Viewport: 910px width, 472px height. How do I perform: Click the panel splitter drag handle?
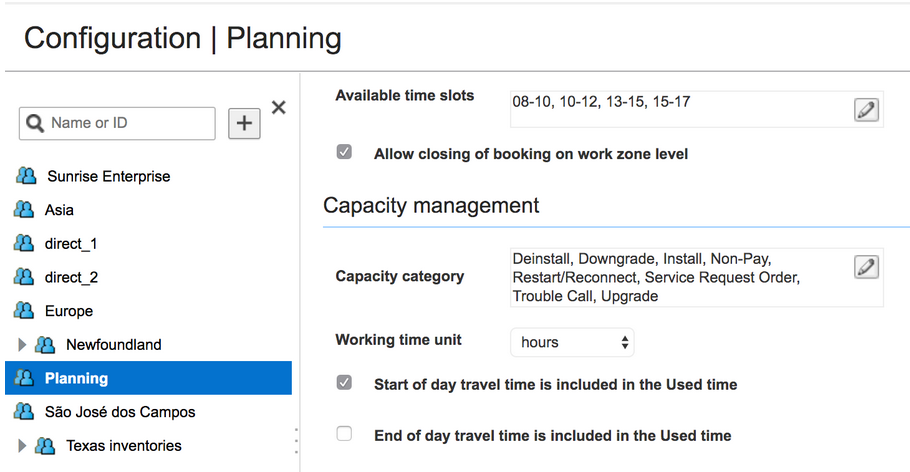296,440
